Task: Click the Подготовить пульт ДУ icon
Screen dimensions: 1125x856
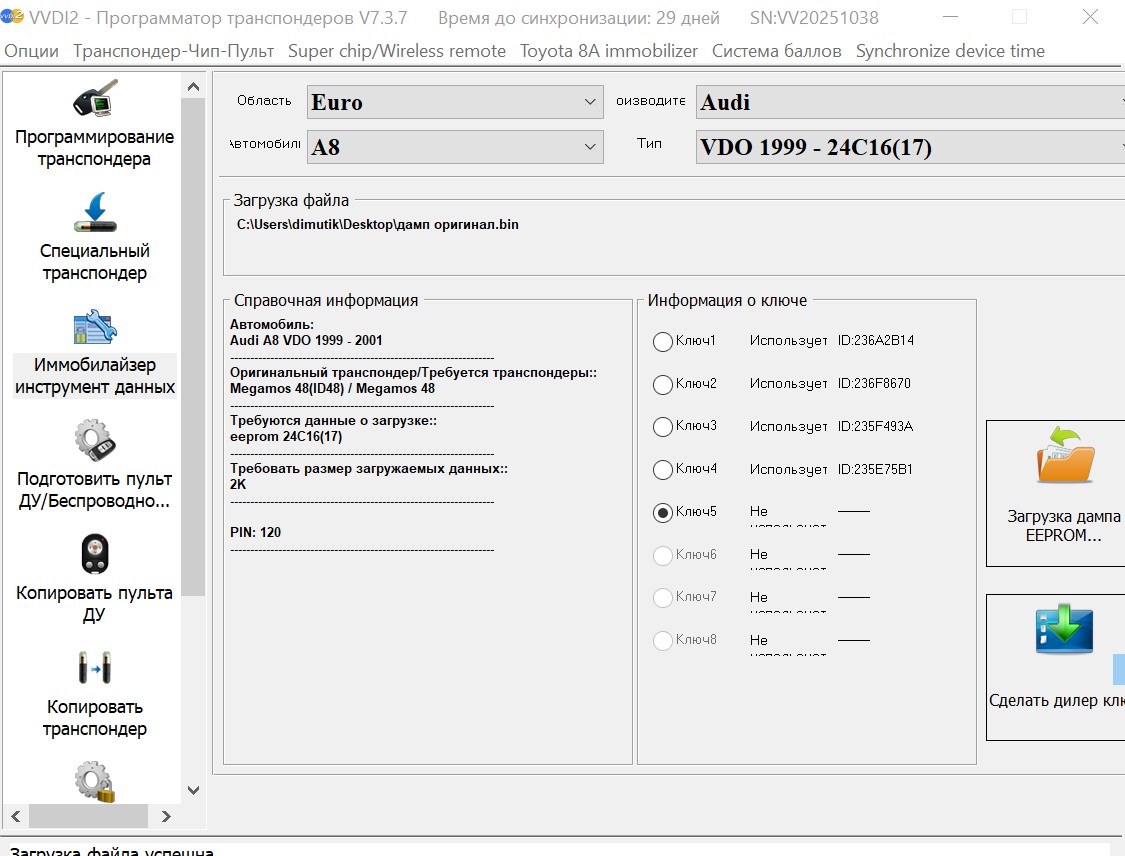Action: pyautogui.click(x=94, y=441)
